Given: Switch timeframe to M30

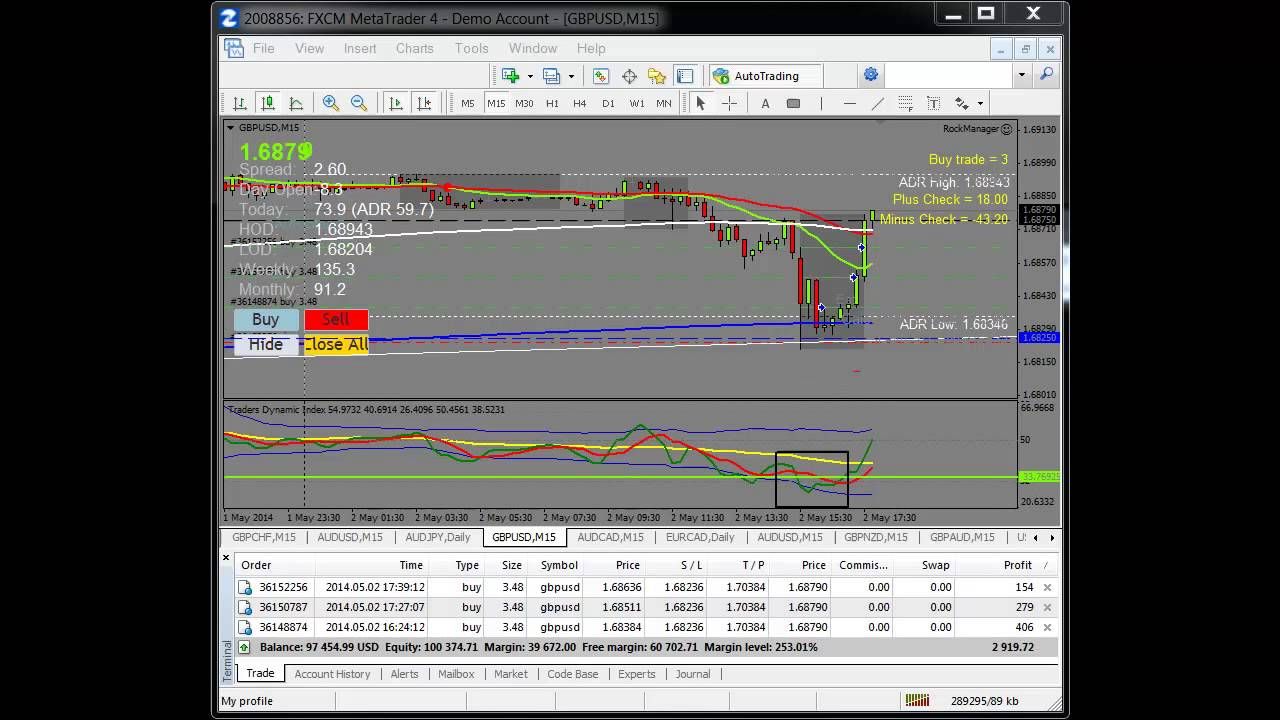Looking at the screenshot, I should [524, 104].
